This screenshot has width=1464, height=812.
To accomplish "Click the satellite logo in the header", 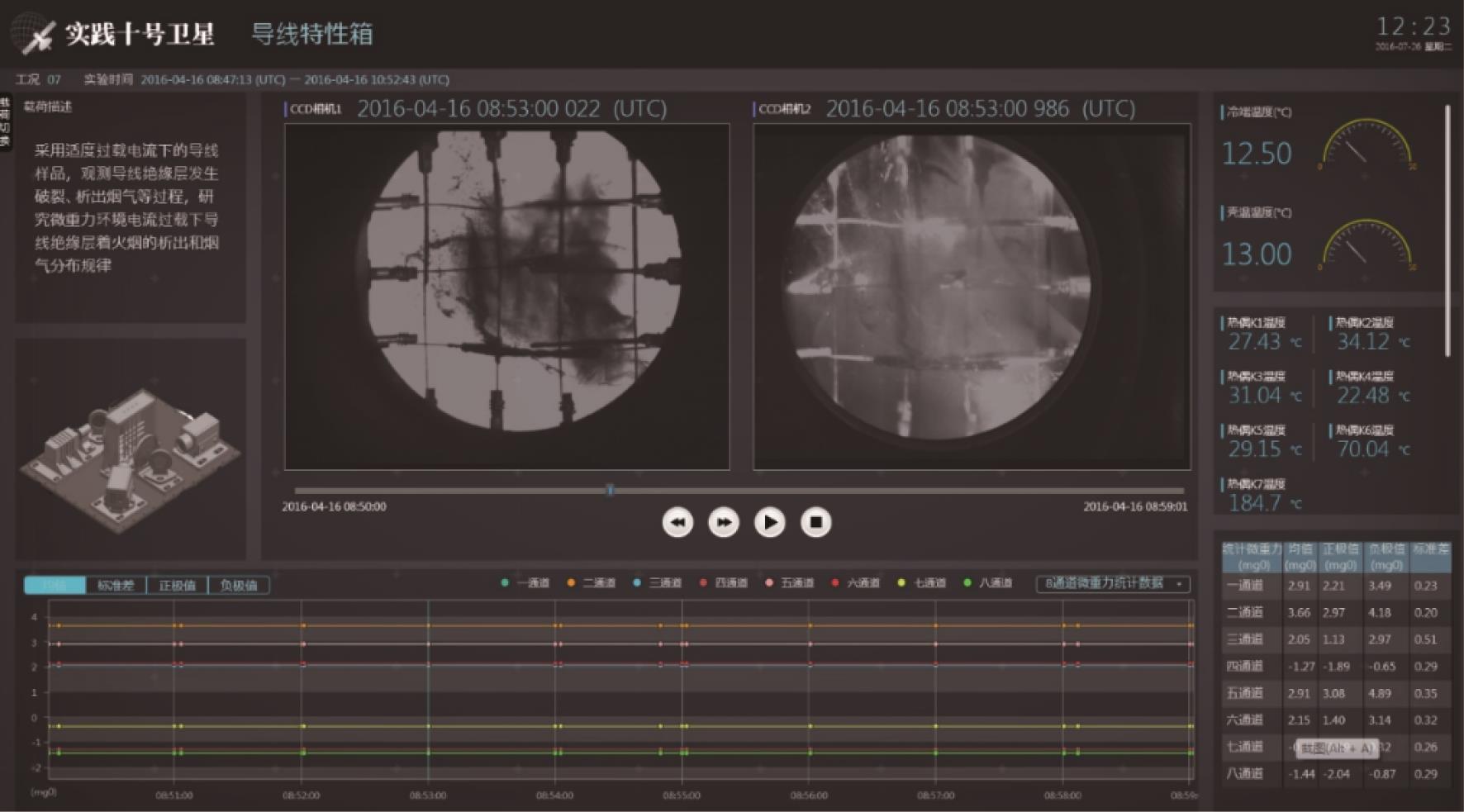I will tap(34, 35).
